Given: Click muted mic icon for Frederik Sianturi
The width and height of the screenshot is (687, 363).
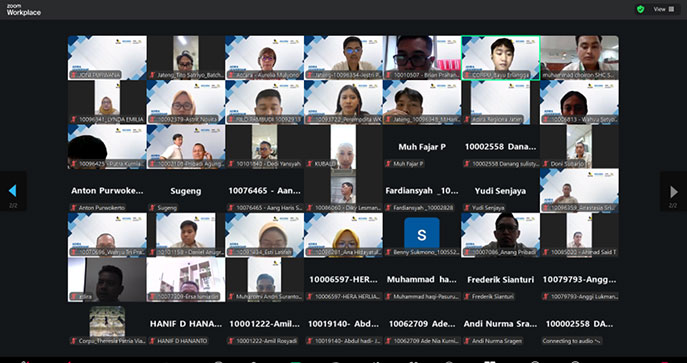Looking at the screenshot, I should [x=467, y=296].
